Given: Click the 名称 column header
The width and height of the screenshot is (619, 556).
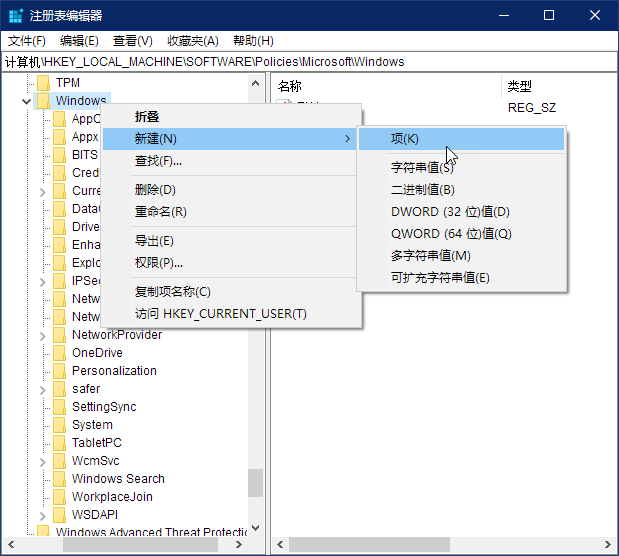Looking at the screenshot, I should coord(290,86).
